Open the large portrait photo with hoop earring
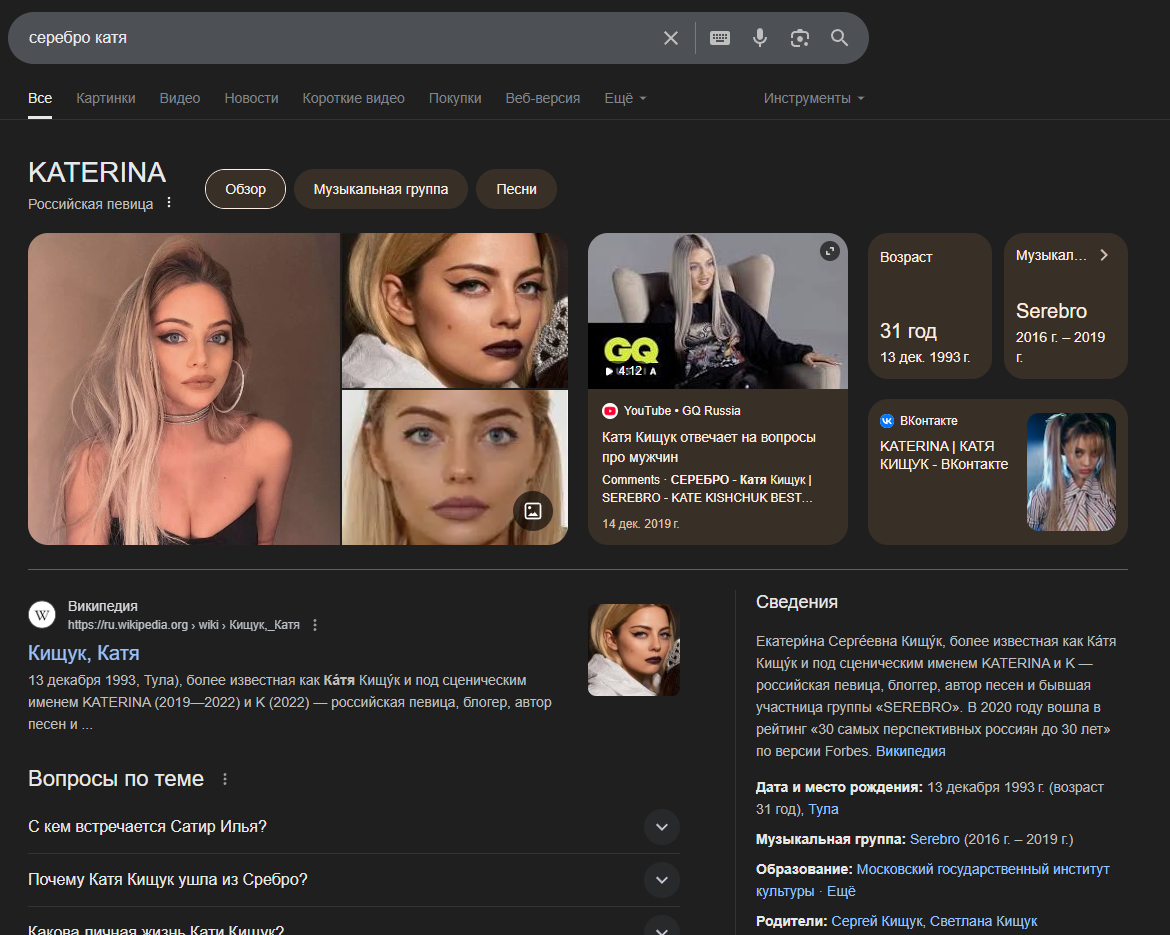The image size is (1170, 935). pyautogui.click(x=184, y=389)
